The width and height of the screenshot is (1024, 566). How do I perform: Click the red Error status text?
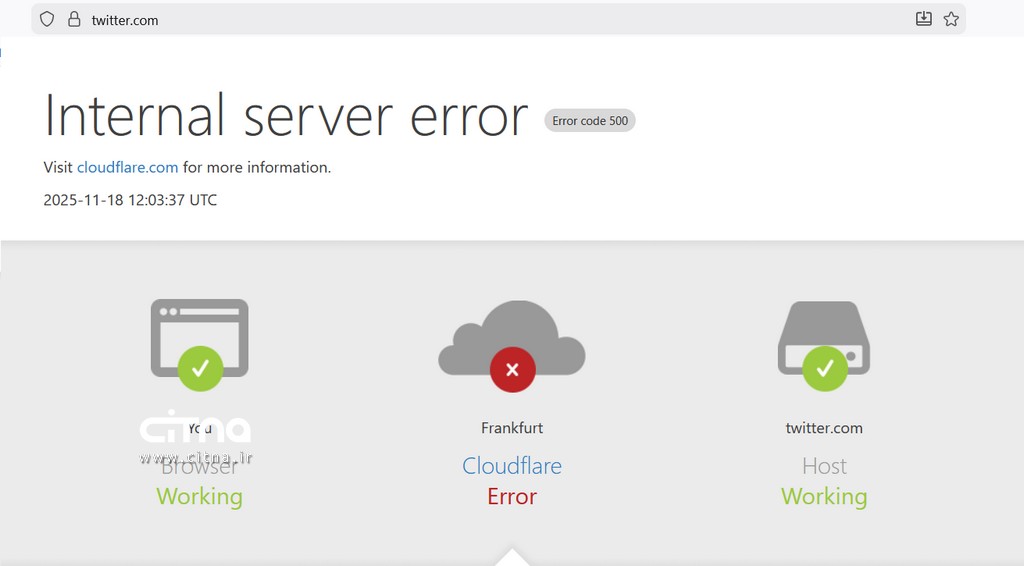[x=512, y=496]
